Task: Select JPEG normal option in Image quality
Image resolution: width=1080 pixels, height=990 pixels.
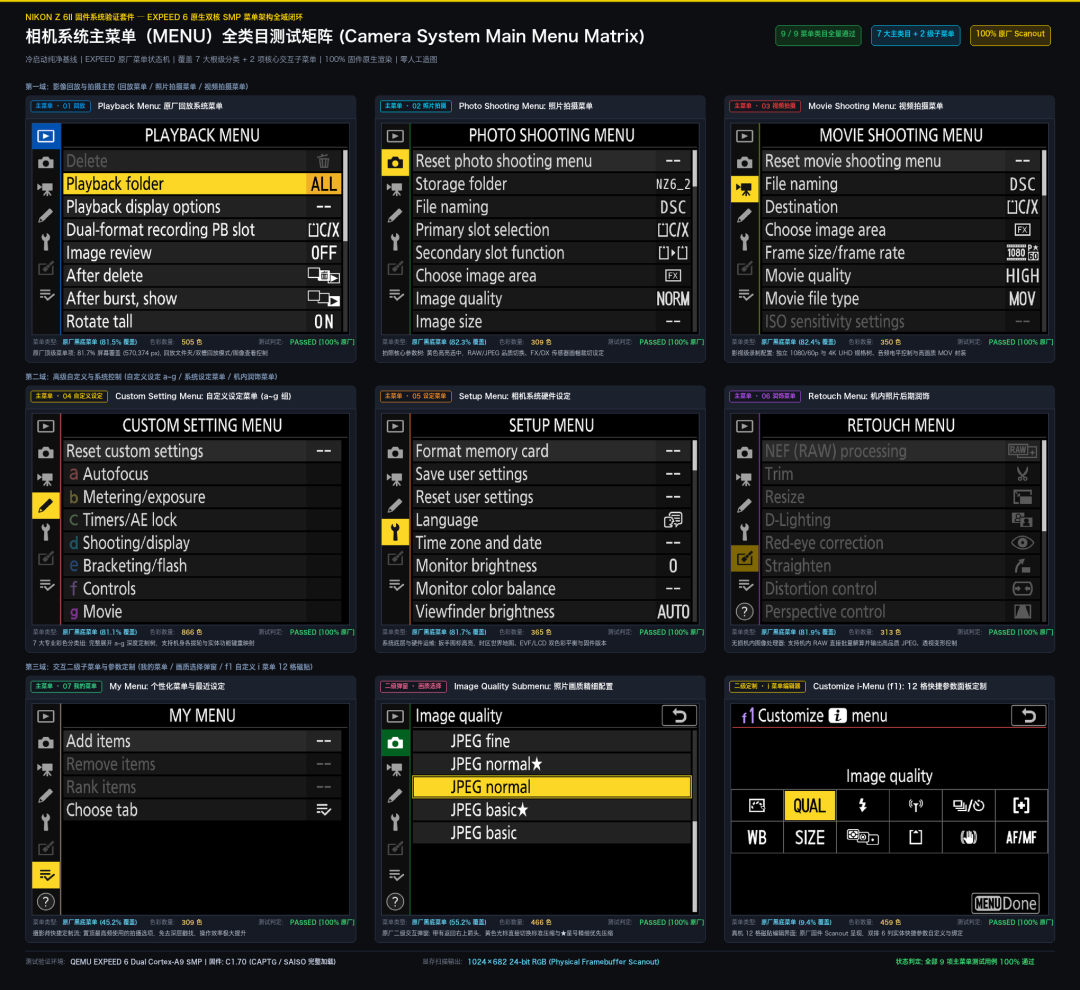Action: 552,787
